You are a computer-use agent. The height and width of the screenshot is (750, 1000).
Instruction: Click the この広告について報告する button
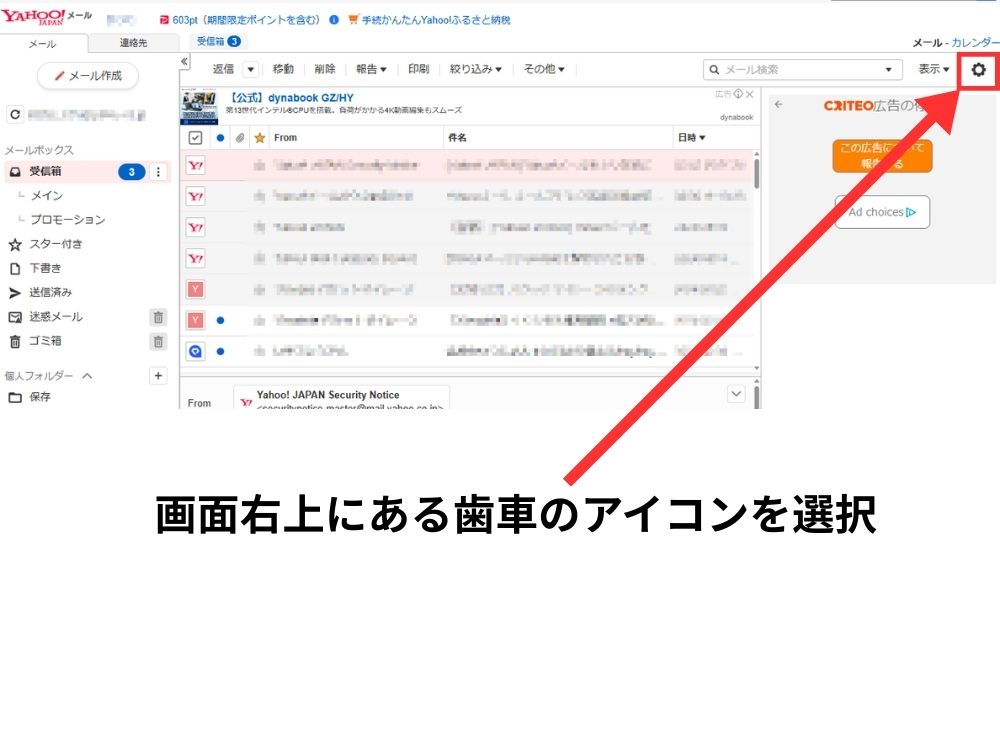tap(881, 156)
